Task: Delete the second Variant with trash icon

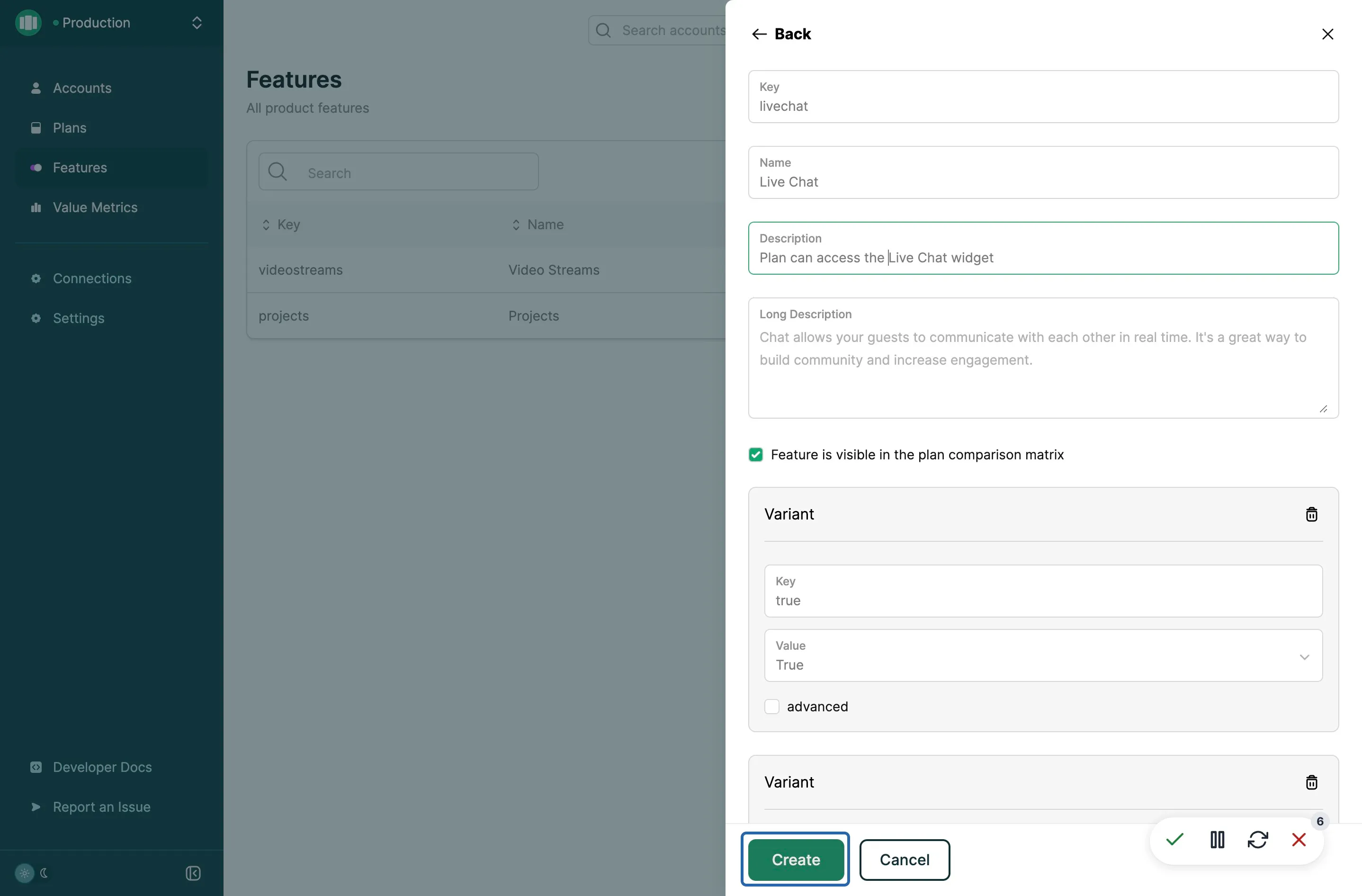Action: click(x=1311, y=782)
